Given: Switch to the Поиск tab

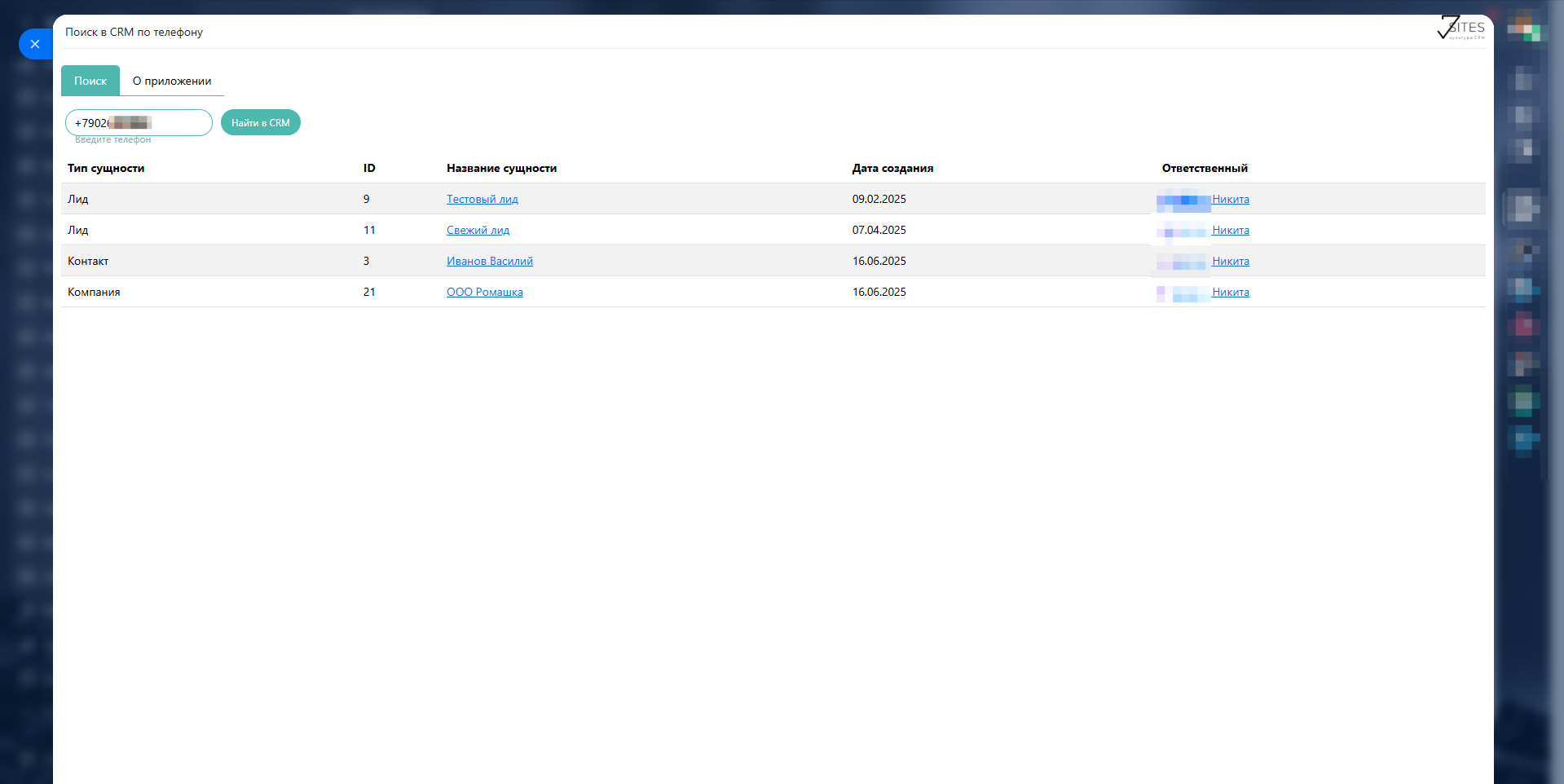Looking at the screenshot, I should pyautogui.click(x=90, y=81).
